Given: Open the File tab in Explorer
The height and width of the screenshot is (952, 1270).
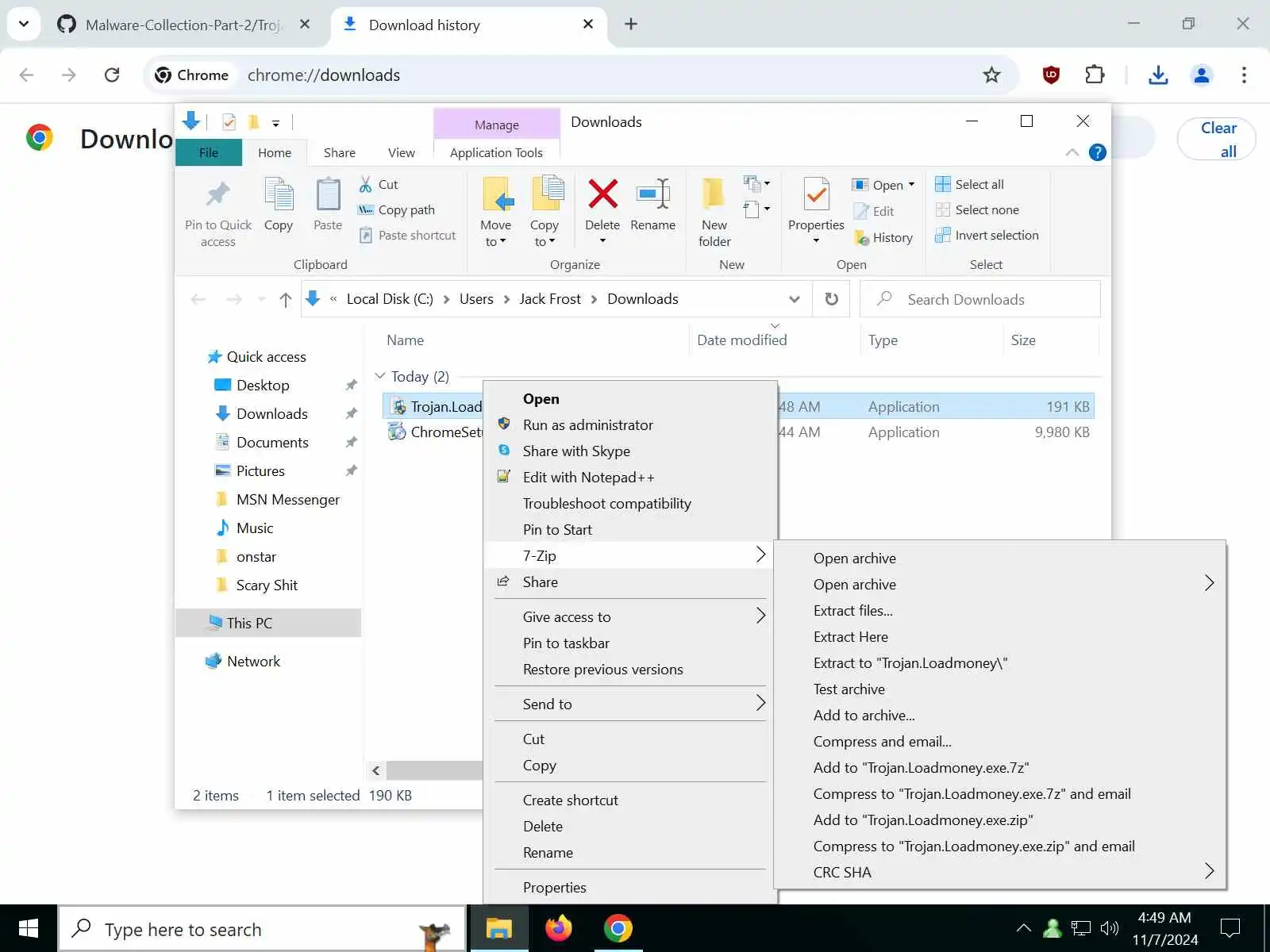Looking at the screenshot, I should (209, 152).
